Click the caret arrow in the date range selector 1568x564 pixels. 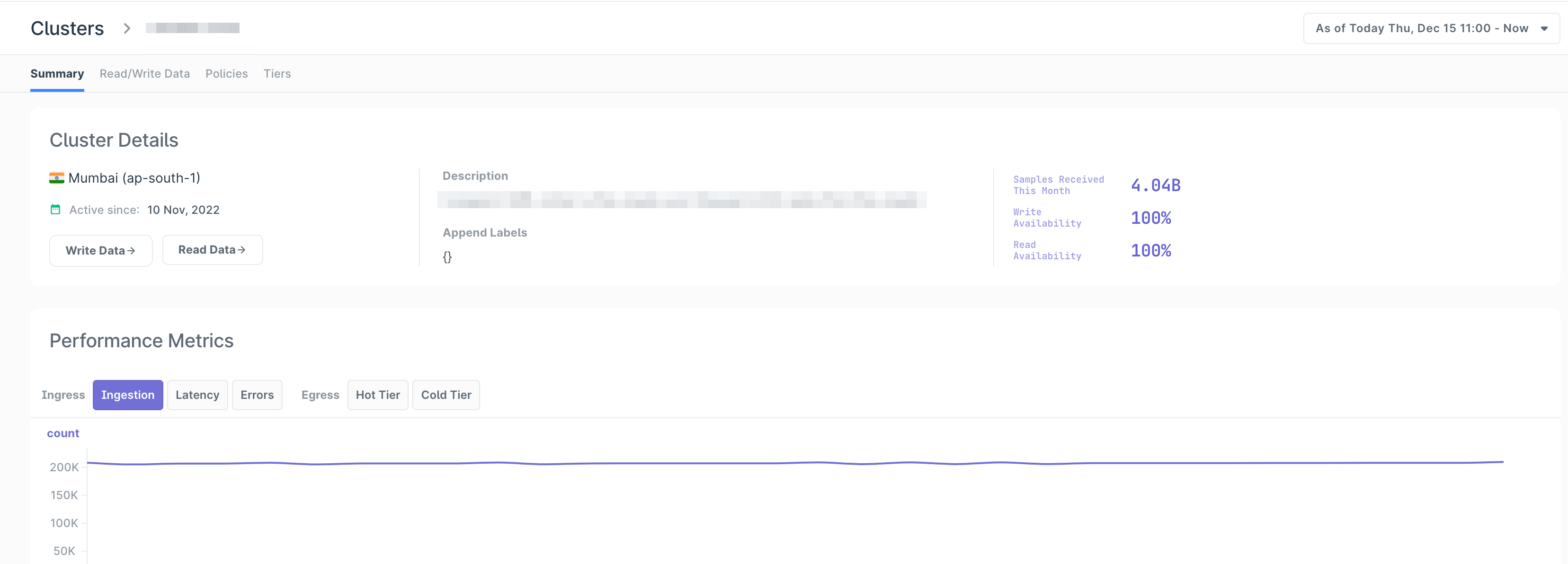pyautogui.click(x=1544, y=28)
